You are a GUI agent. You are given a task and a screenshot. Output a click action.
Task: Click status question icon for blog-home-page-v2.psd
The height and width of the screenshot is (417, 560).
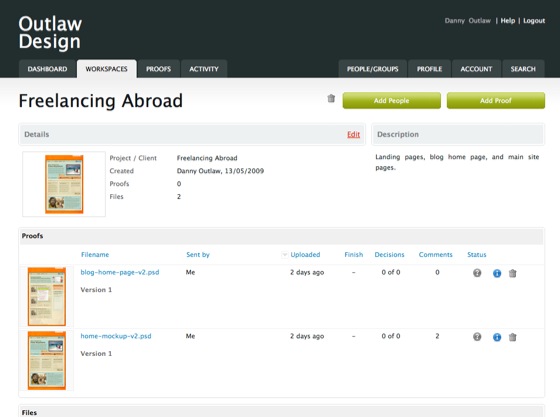pos(477,273)
